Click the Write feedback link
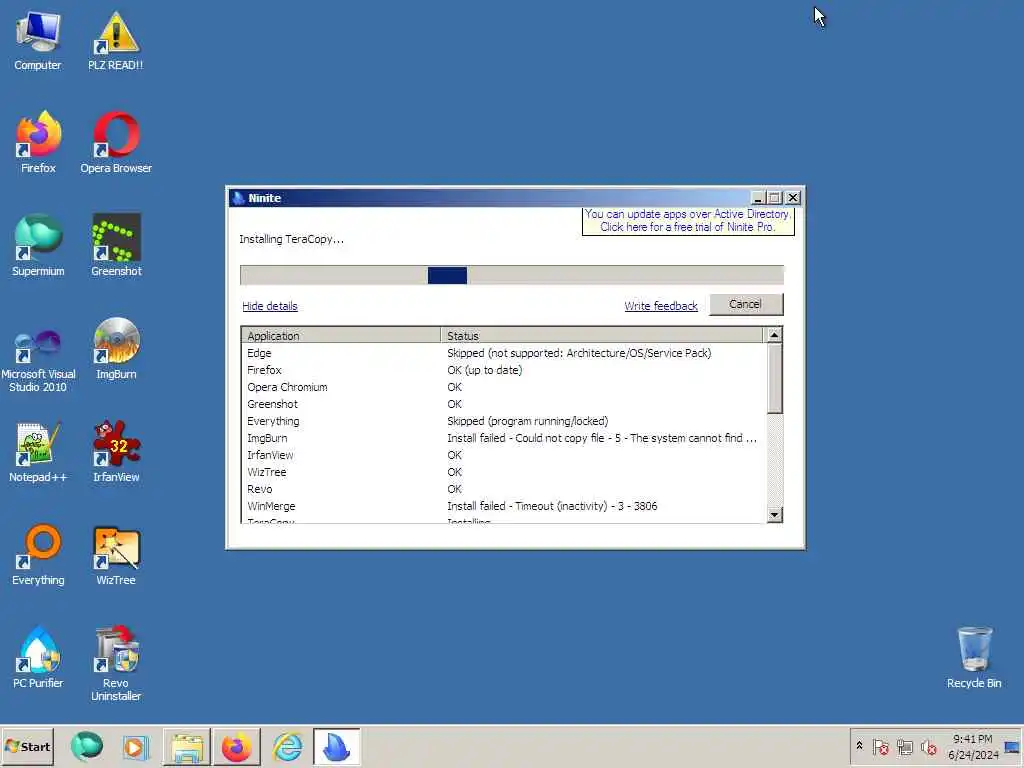 661,306
